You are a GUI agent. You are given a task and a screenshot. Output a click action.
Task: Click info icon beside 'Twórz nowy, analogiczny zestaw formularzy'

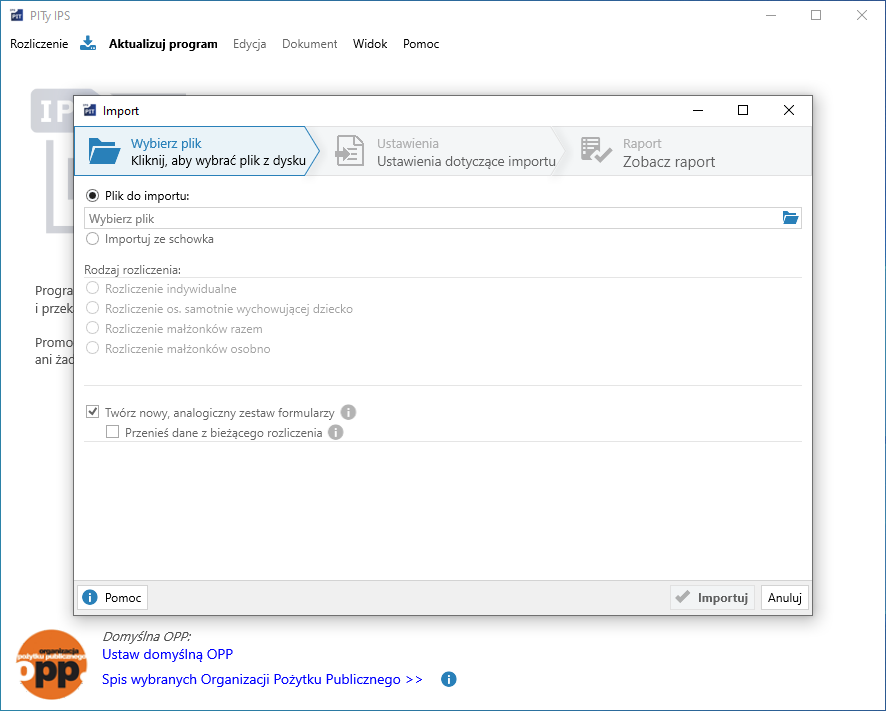tap(349, 412)
